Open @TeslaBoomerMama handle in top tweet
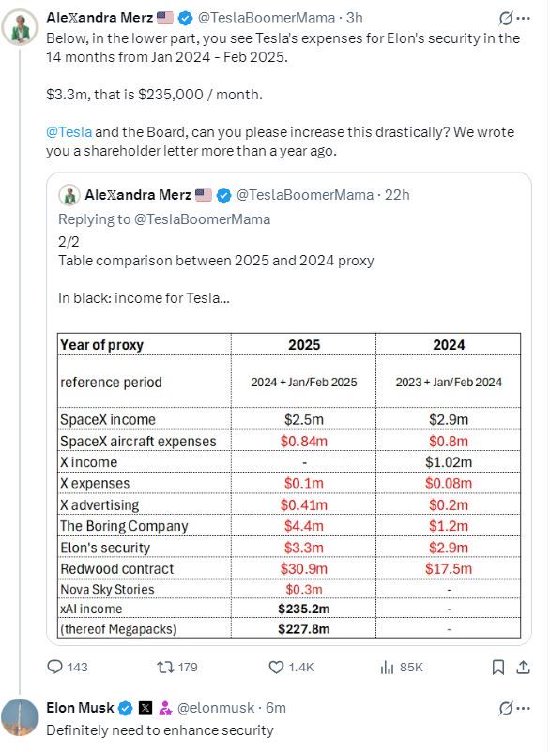Image resolution: width=550 pixels, height=752 pixels. click(266, 18)
